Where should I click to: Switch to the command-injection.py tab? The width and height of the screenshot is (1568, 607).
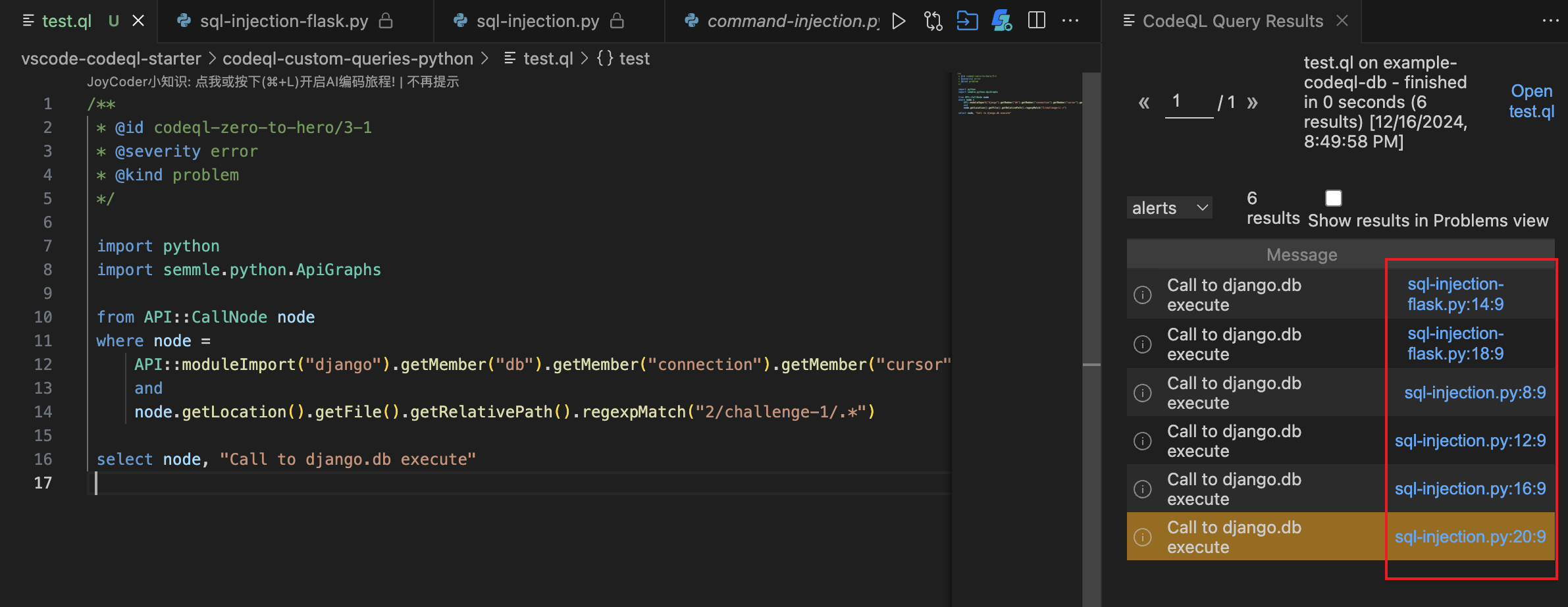(x=790, y=20)
